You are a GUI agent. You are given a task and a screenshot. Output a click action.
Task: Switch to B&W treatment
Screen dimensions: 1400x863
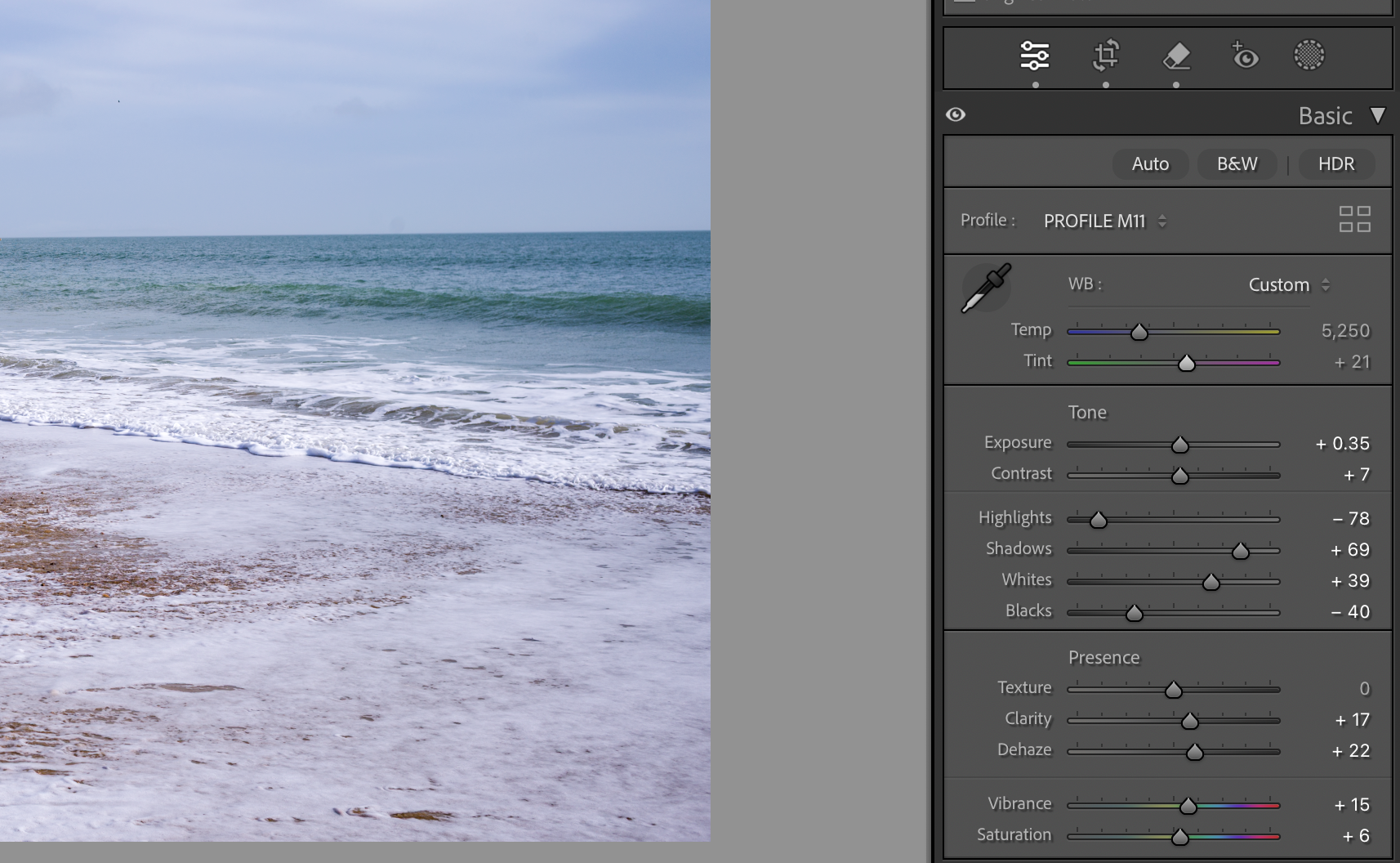[1237, 164]
